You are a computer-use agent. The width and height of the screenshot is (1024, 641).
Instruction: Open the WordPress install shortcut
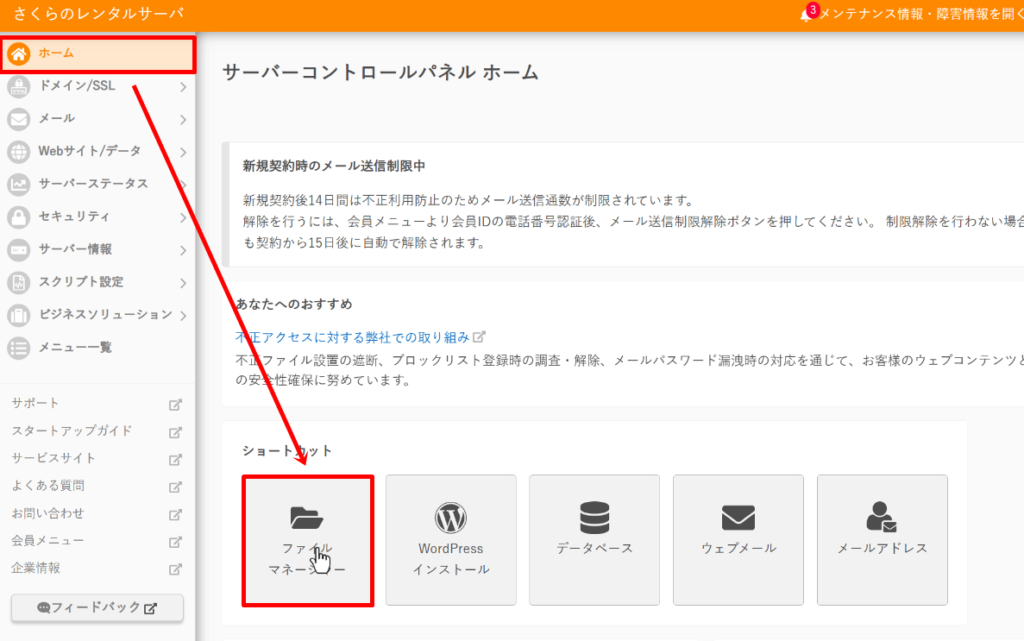pos(450,540)
